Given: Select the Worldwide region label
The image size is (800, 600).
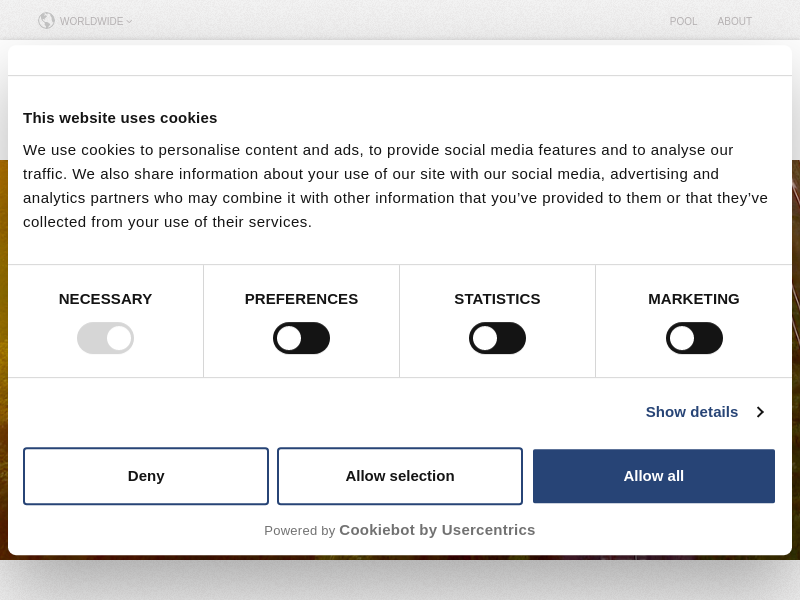Looking at the screenshot, I should point(91,21).
